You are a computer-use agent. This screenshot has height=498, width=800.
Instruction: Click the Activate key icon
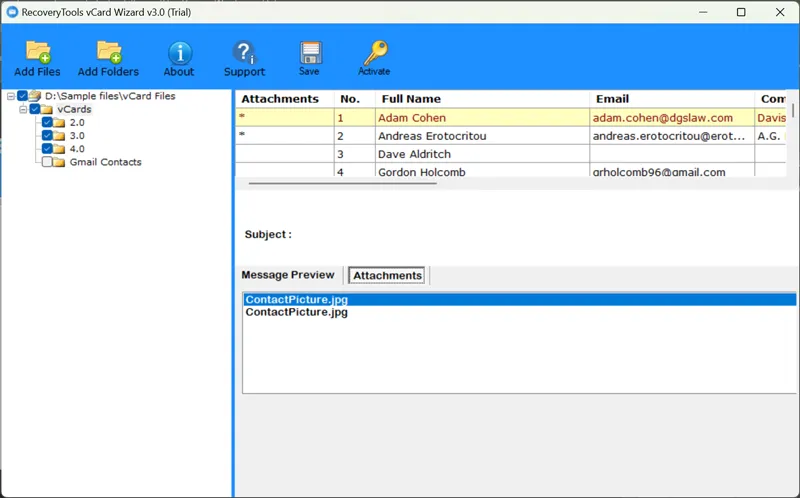pos(374,57)
